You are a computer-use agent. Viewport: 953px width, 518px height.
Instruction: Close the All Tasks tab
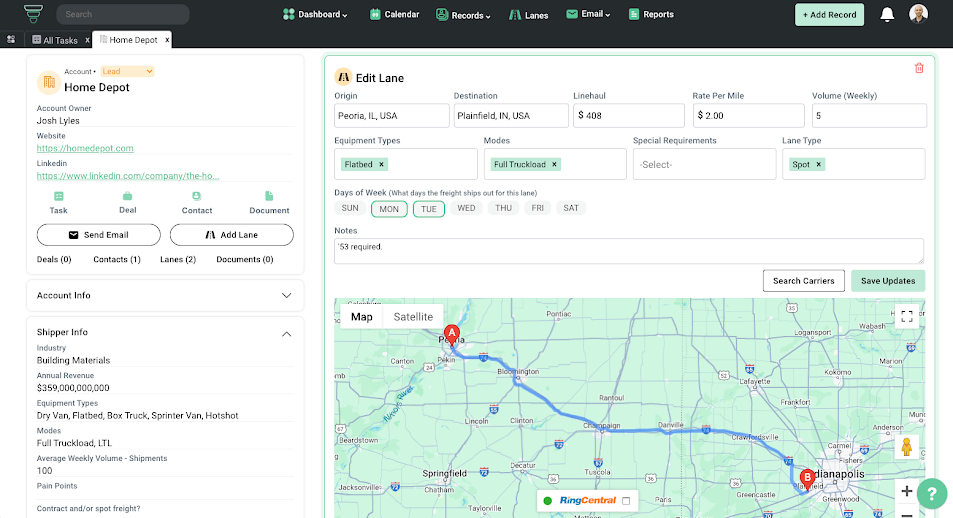[x=87, y=40]
